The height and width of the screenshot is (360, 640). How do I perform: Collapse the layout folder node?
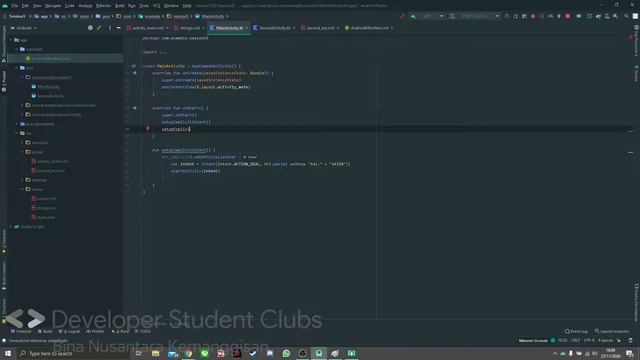point(22,152)
